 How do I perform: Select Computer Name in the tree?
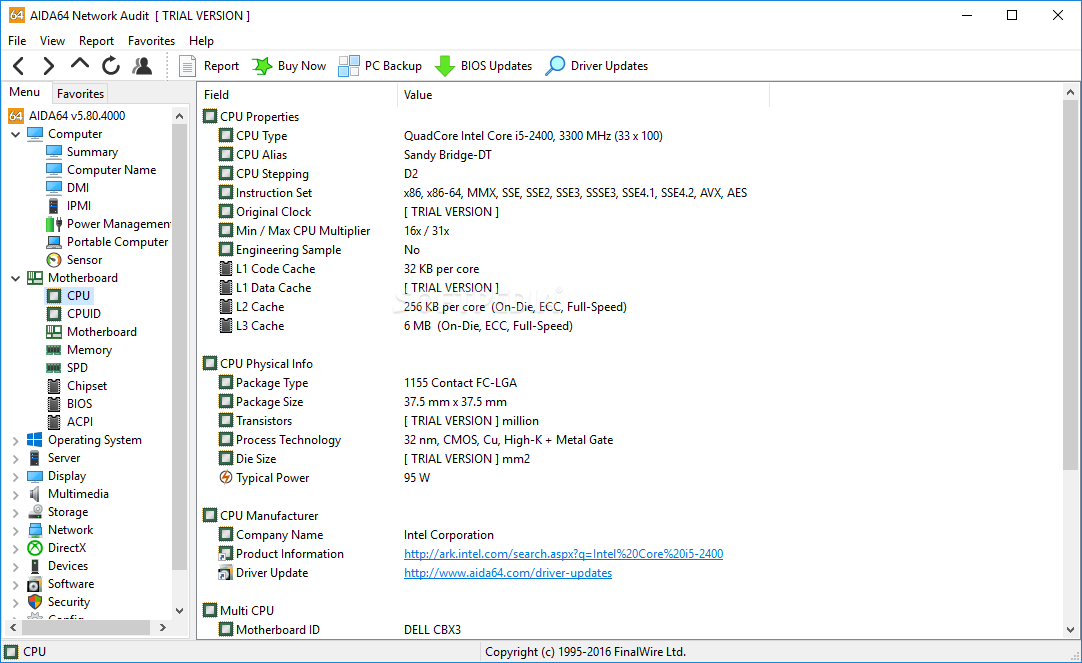[111, 170]
